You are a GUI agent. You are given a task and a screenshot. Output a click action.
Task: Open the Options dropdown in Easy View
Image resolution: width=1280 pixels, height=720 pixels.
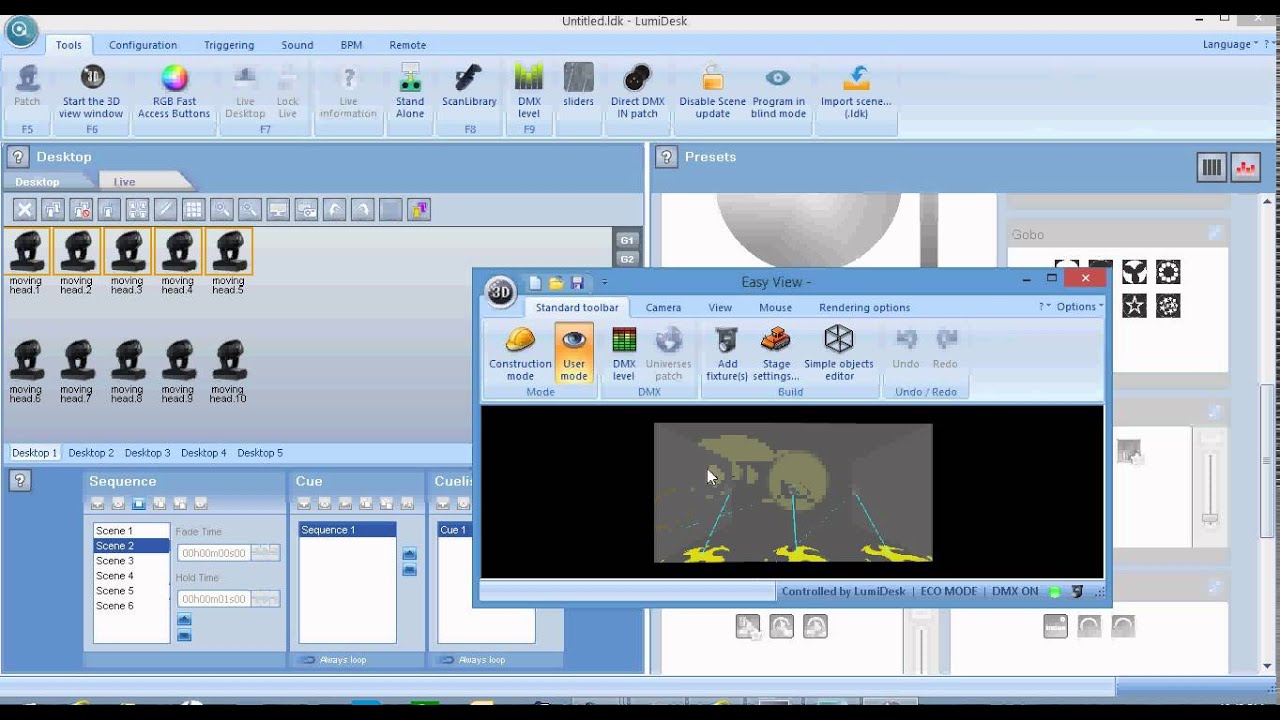pyautogui.click(x=1080, y=307)
